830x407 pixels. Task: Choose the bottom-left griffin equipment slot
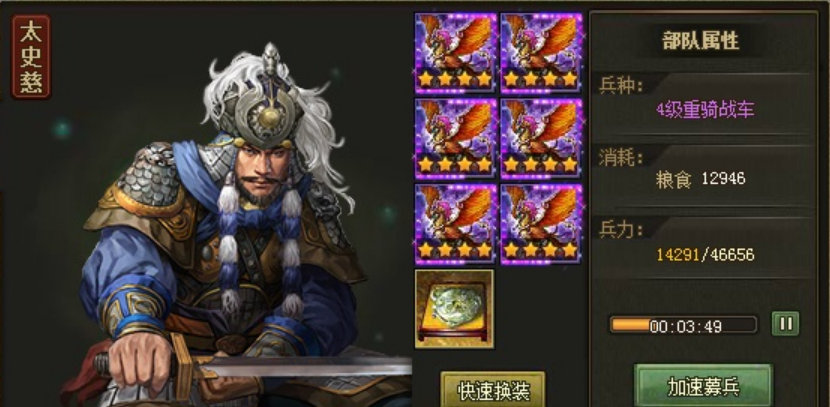(x=456, y=224)
